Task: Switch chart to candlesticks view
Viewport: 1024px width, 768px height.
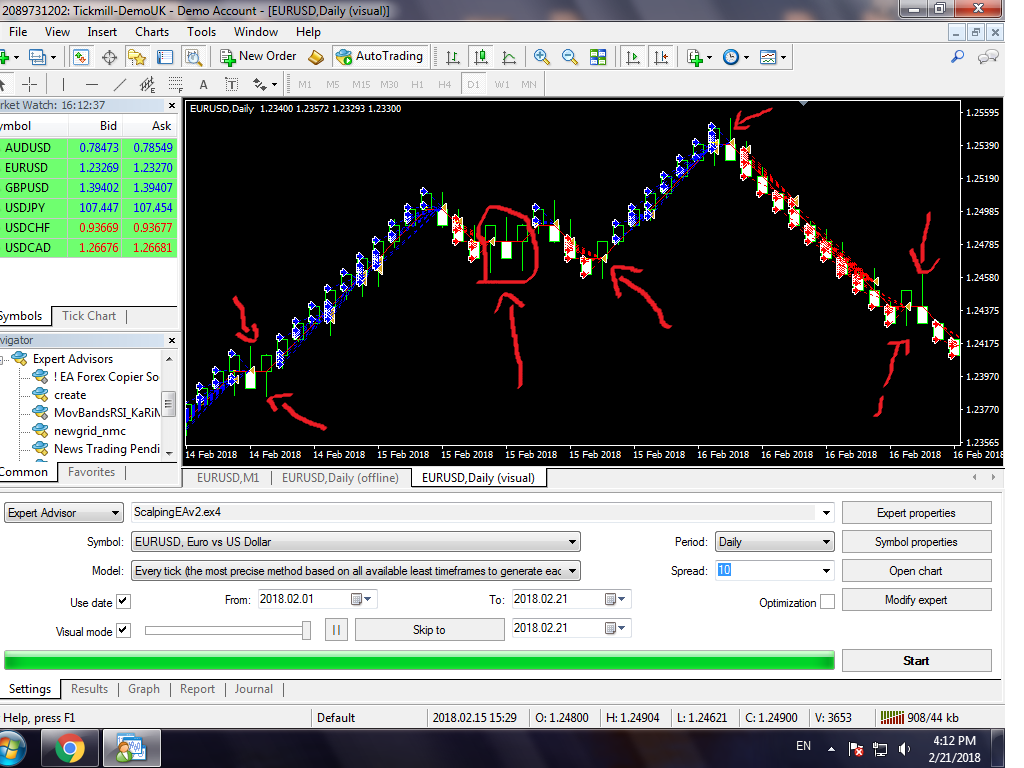Action: click(x=481, y=57)
